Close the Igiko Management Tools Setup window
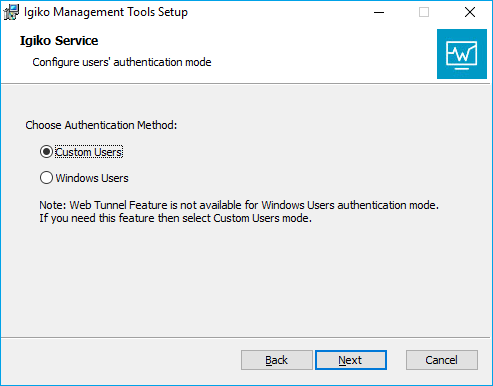493x386 pixels. (470, 12)
